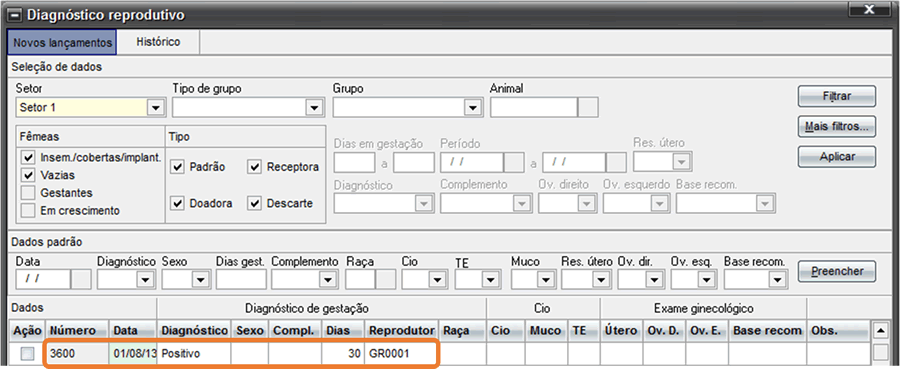Click the Compl. column header
Screen dimensions: 900x369
pos(294,331)
